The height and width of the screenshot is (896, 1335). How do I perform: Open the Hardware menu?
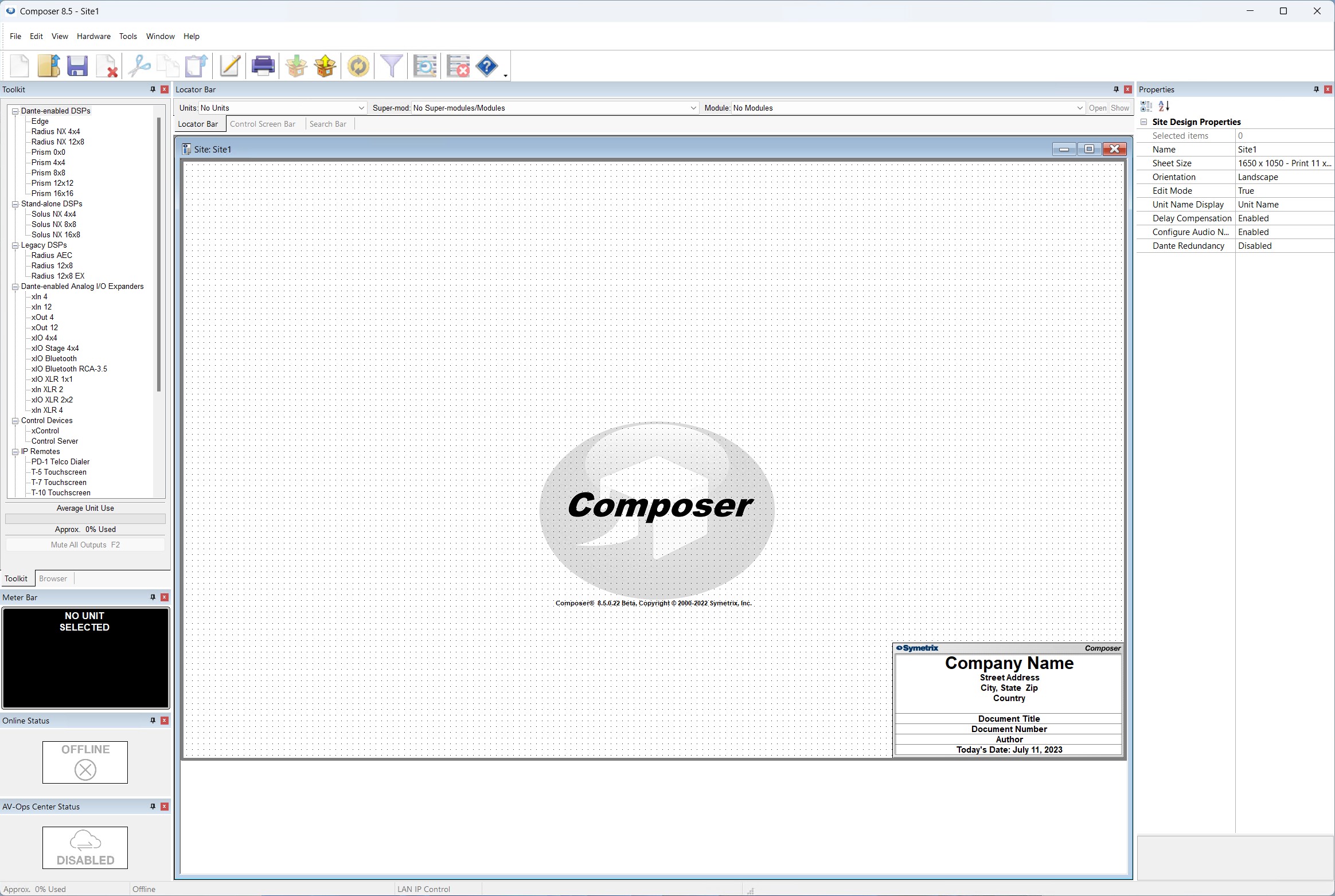(94, 36)
